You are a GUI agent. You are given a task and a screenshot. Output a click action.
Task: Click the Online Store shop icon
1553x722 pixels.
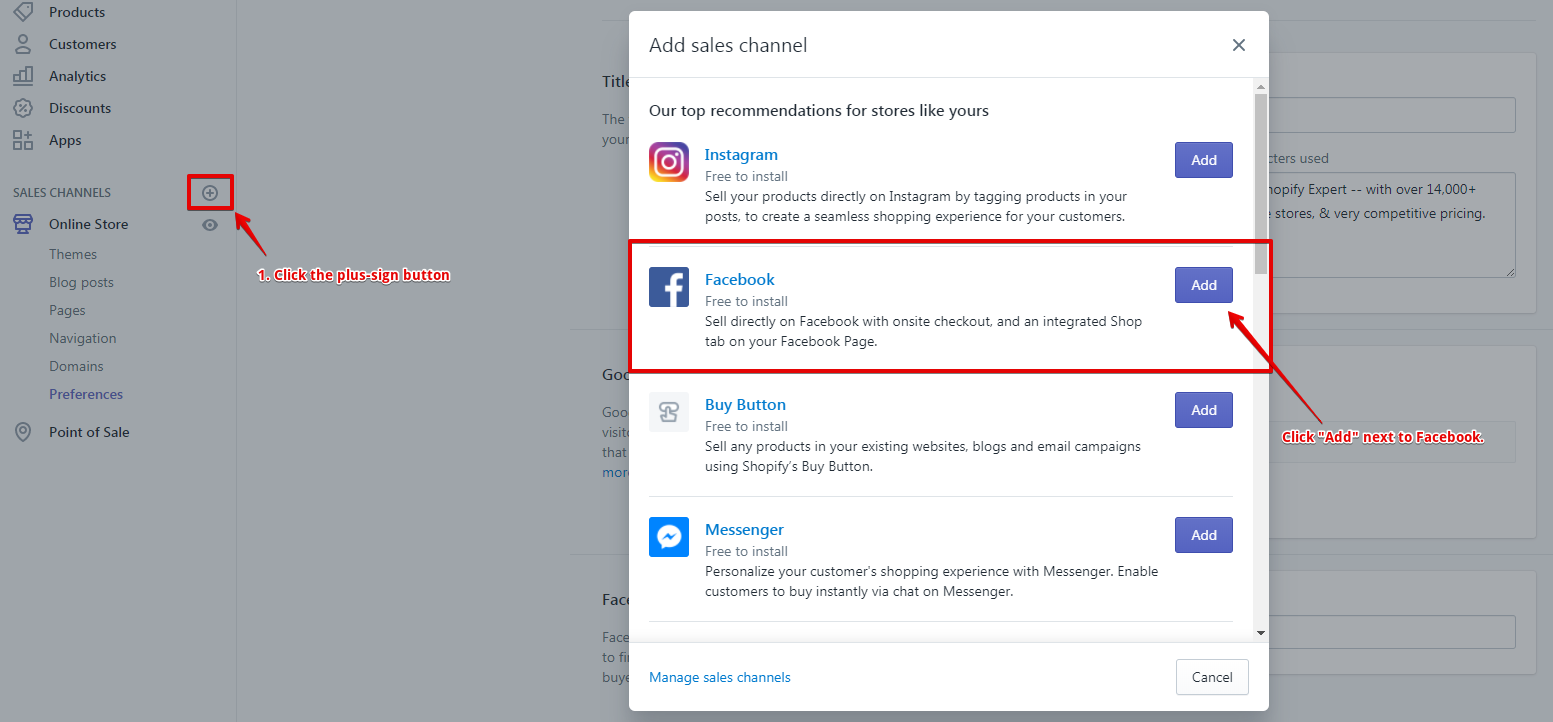(x=23, y=224)
